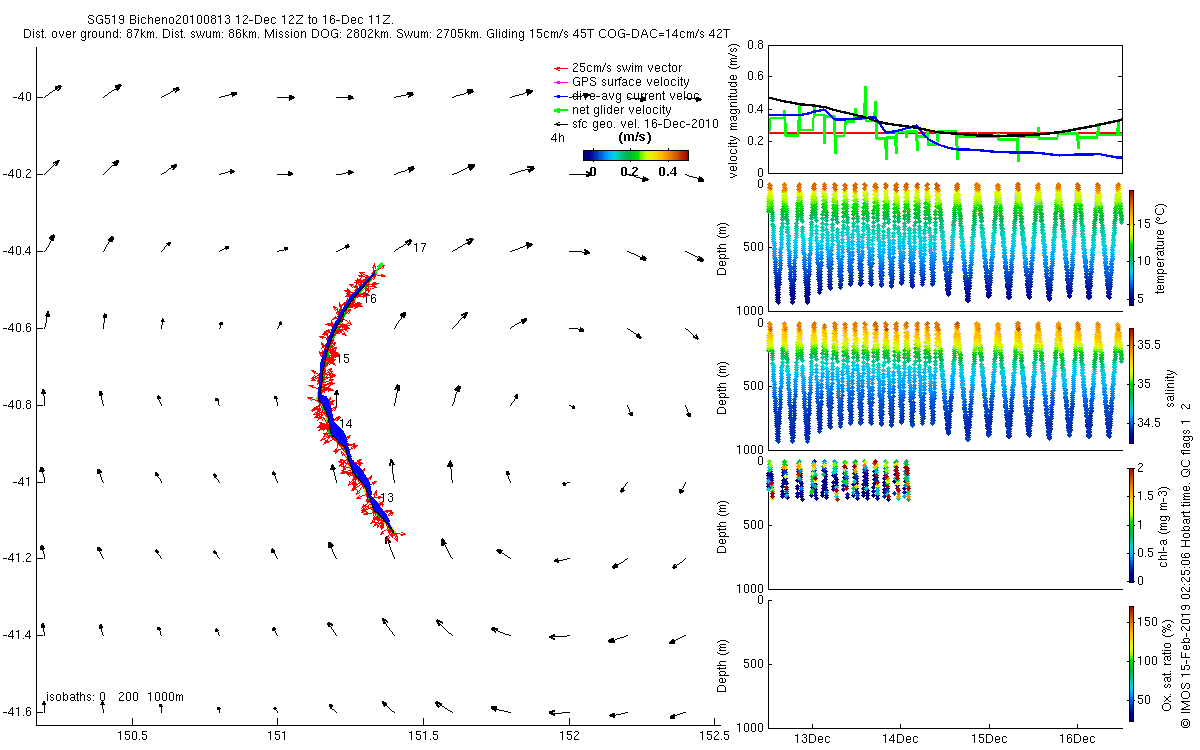The image size is (1200, 750).
Task: Click day marker 16 on glider track
Action: pos(370,299)
